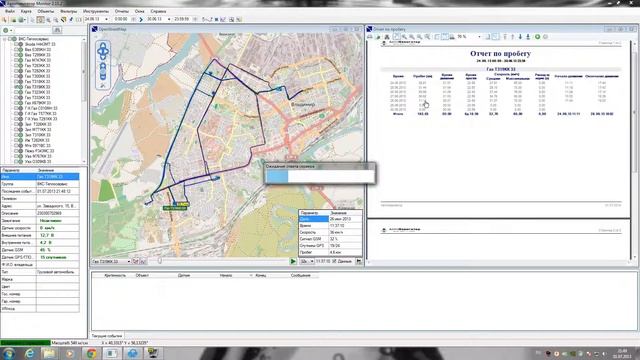Click the zoom-out magnifier in main toolbar
The height and width of the screenshot is (360, 640).
56,19
